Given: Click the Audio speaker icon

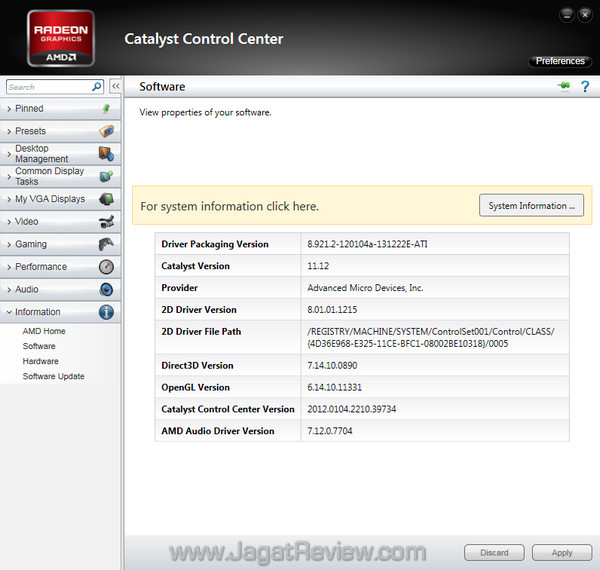Looking at the screenshot, I should point(106,289).
